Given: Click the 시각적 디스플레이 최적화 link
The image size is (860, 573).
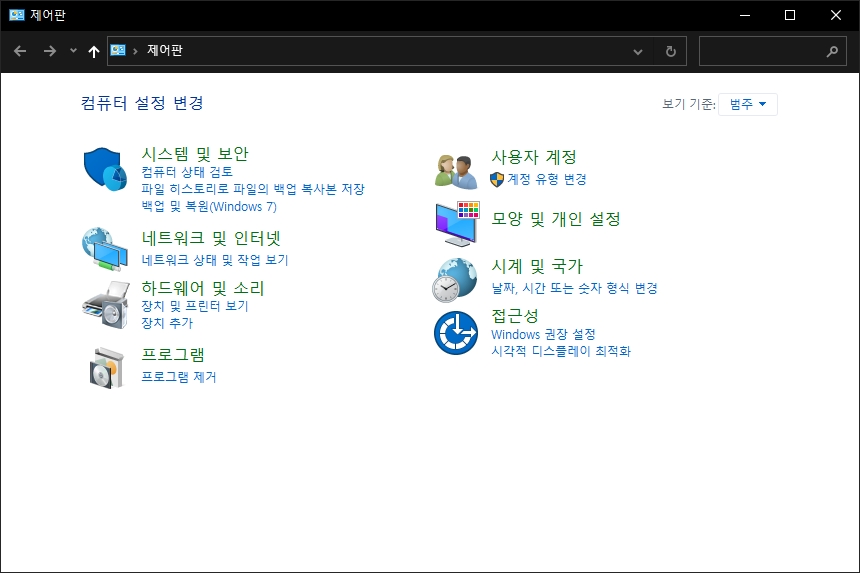Looking at the screenshot, I should (561, 351).
